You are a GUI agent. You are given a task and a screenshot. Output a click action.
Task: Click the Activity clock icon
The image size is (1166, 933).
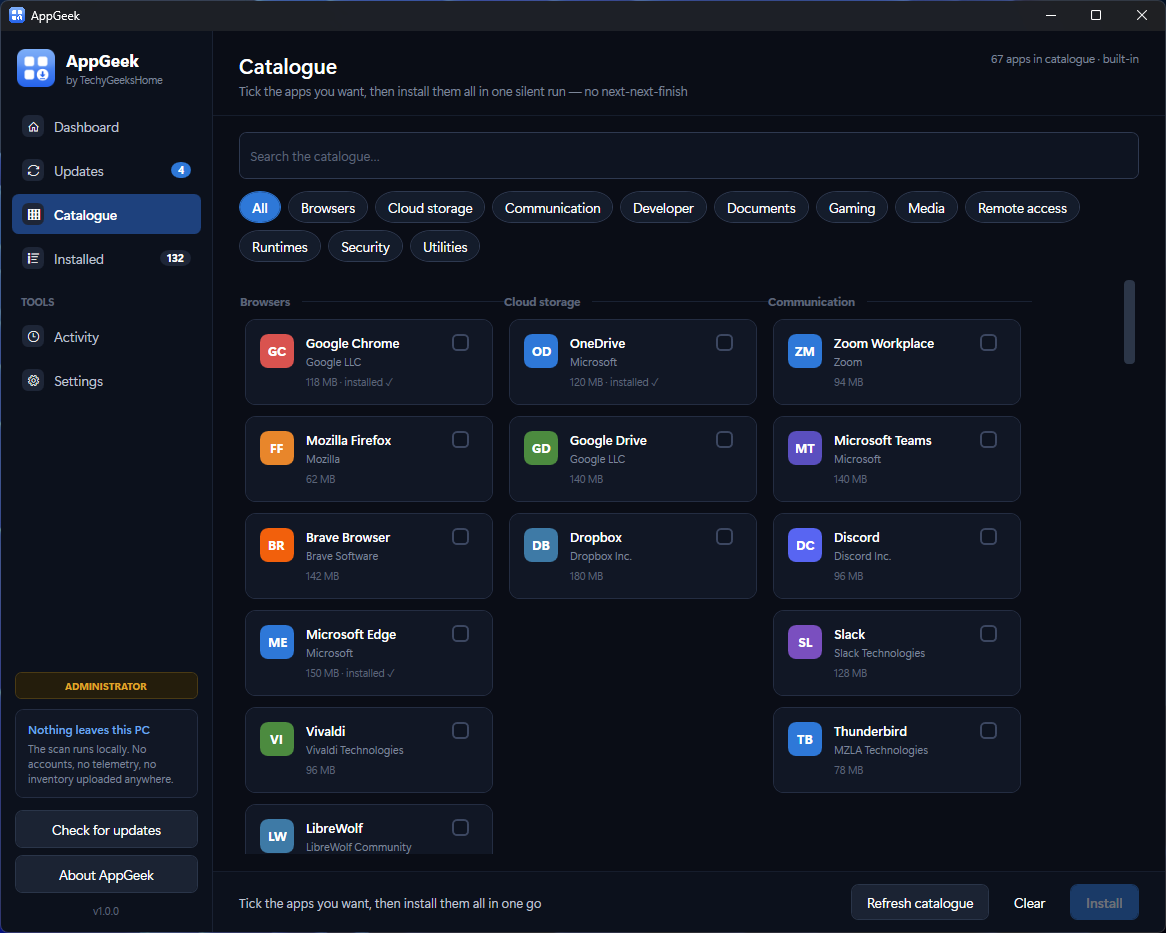(33, 337)
